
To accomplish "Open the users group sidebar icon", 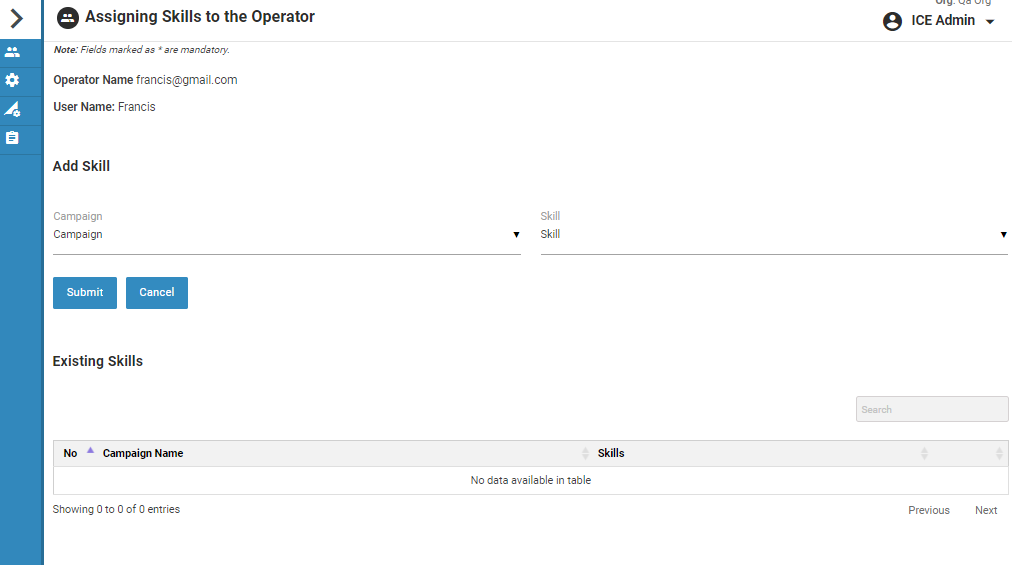I will 12,52.
